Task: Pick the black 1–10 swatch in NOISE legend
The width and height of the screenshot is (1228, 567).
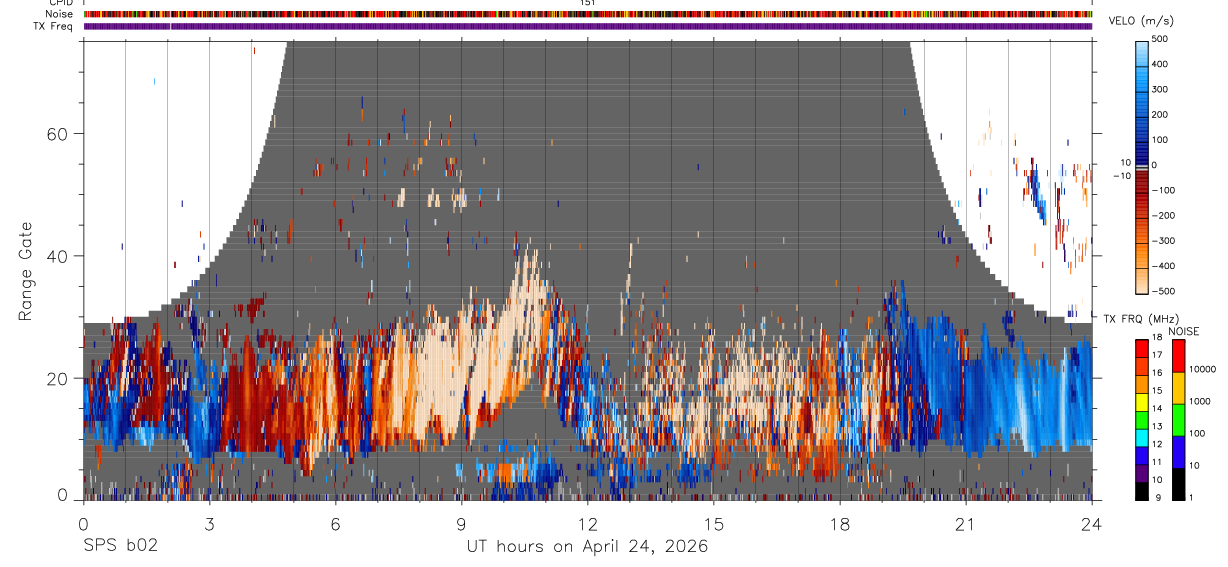Action: (1179, 484)
